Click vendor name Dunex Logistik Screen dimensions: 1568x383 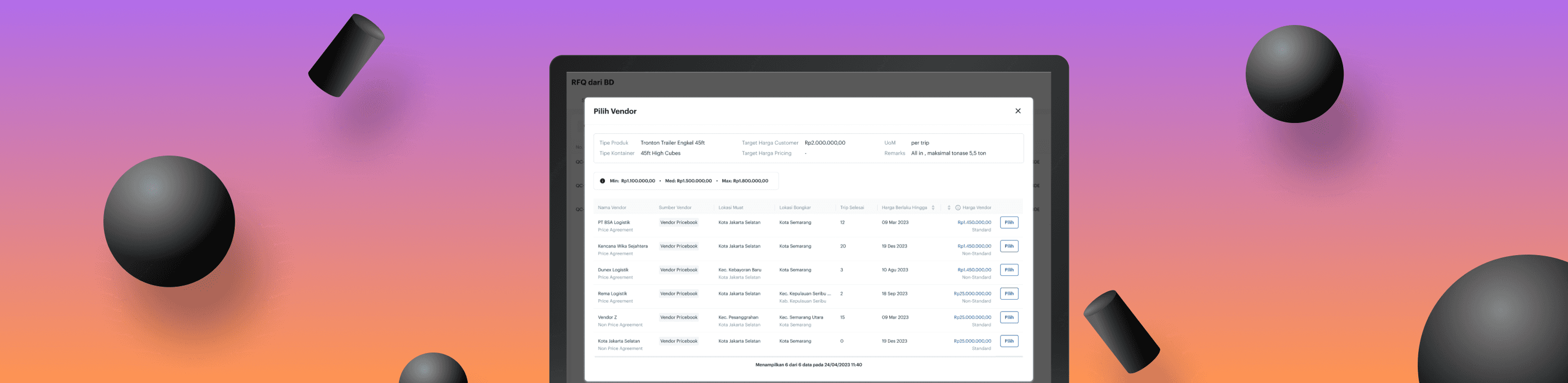(613, 270)
